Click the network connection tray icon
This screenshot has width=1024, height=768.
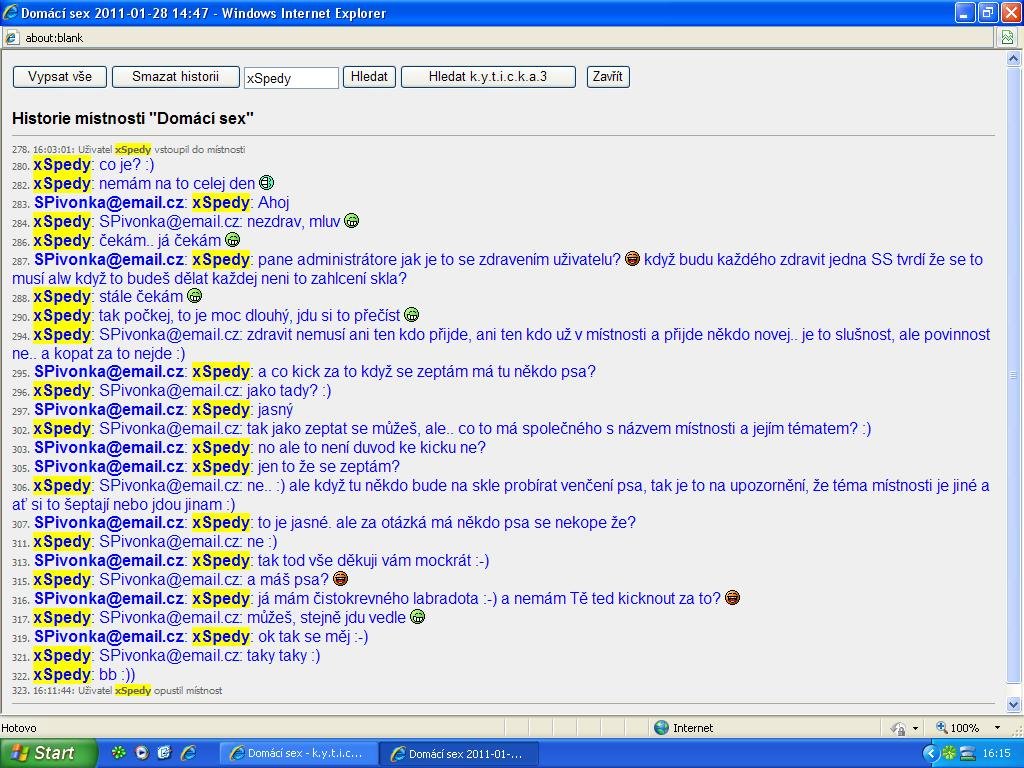(967, 753)
